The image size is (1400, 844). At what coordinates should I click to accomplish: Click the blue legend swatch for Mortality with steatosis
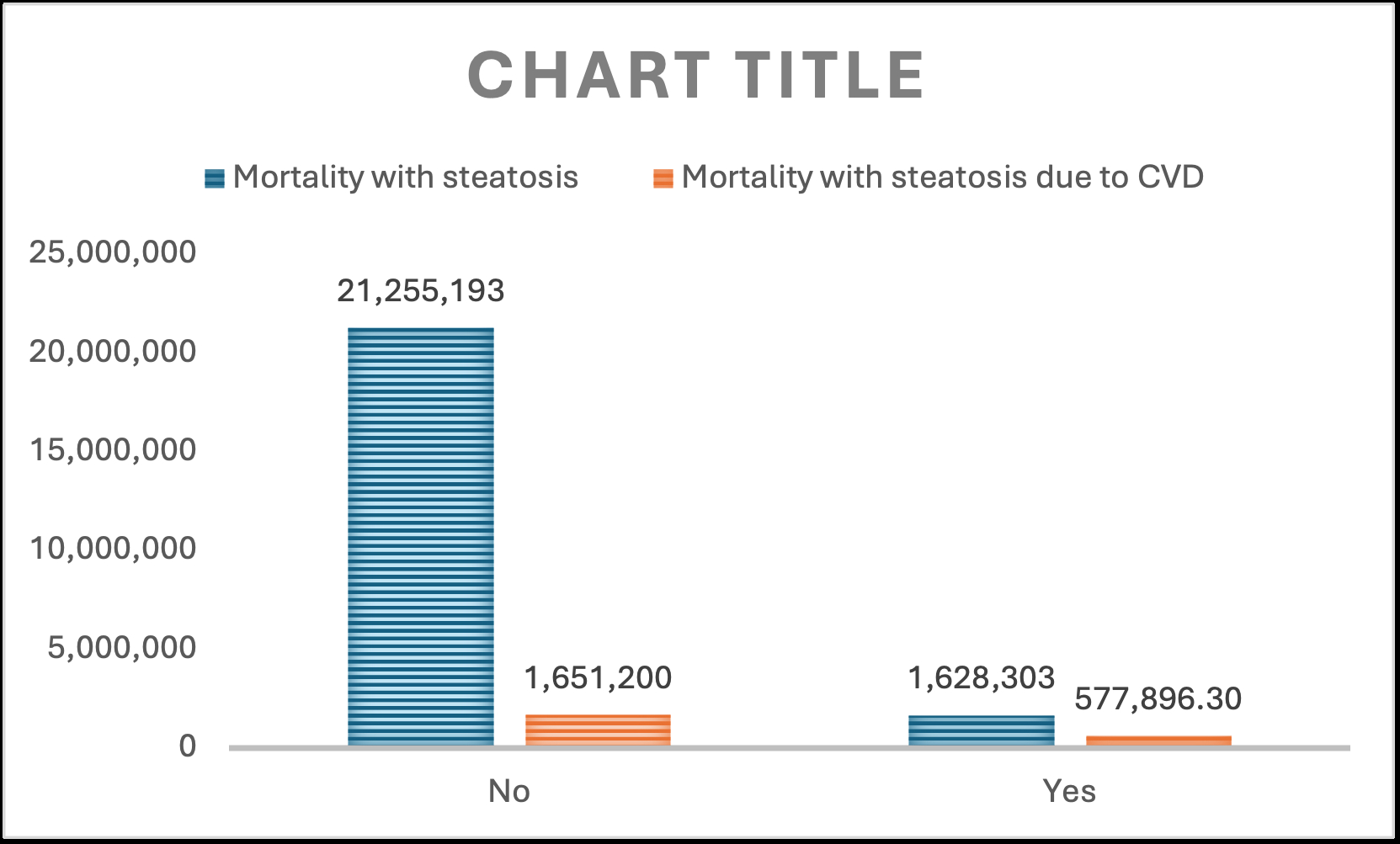coord(215,178)
